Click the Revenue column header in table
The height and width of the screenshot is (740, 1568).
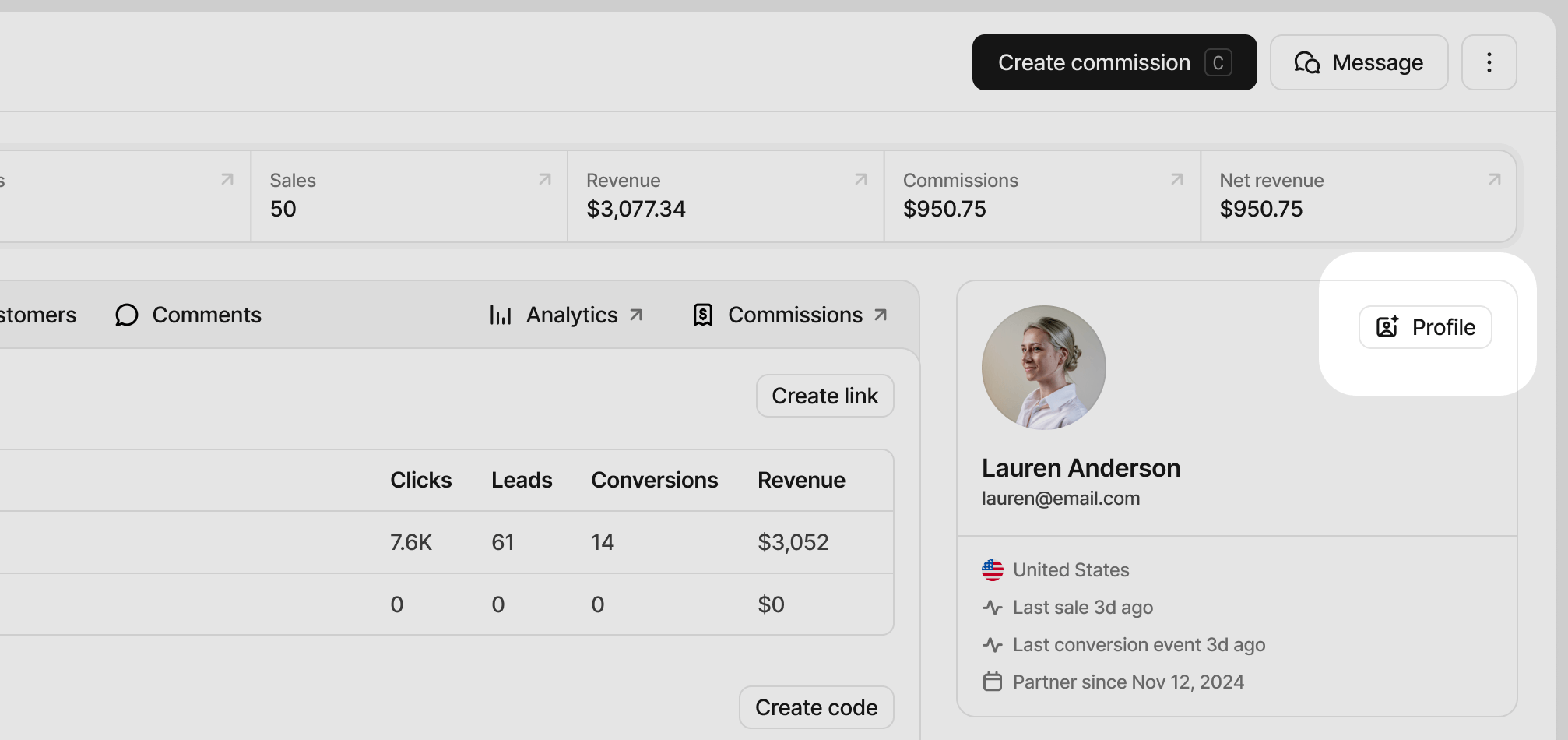click(801, 480)
